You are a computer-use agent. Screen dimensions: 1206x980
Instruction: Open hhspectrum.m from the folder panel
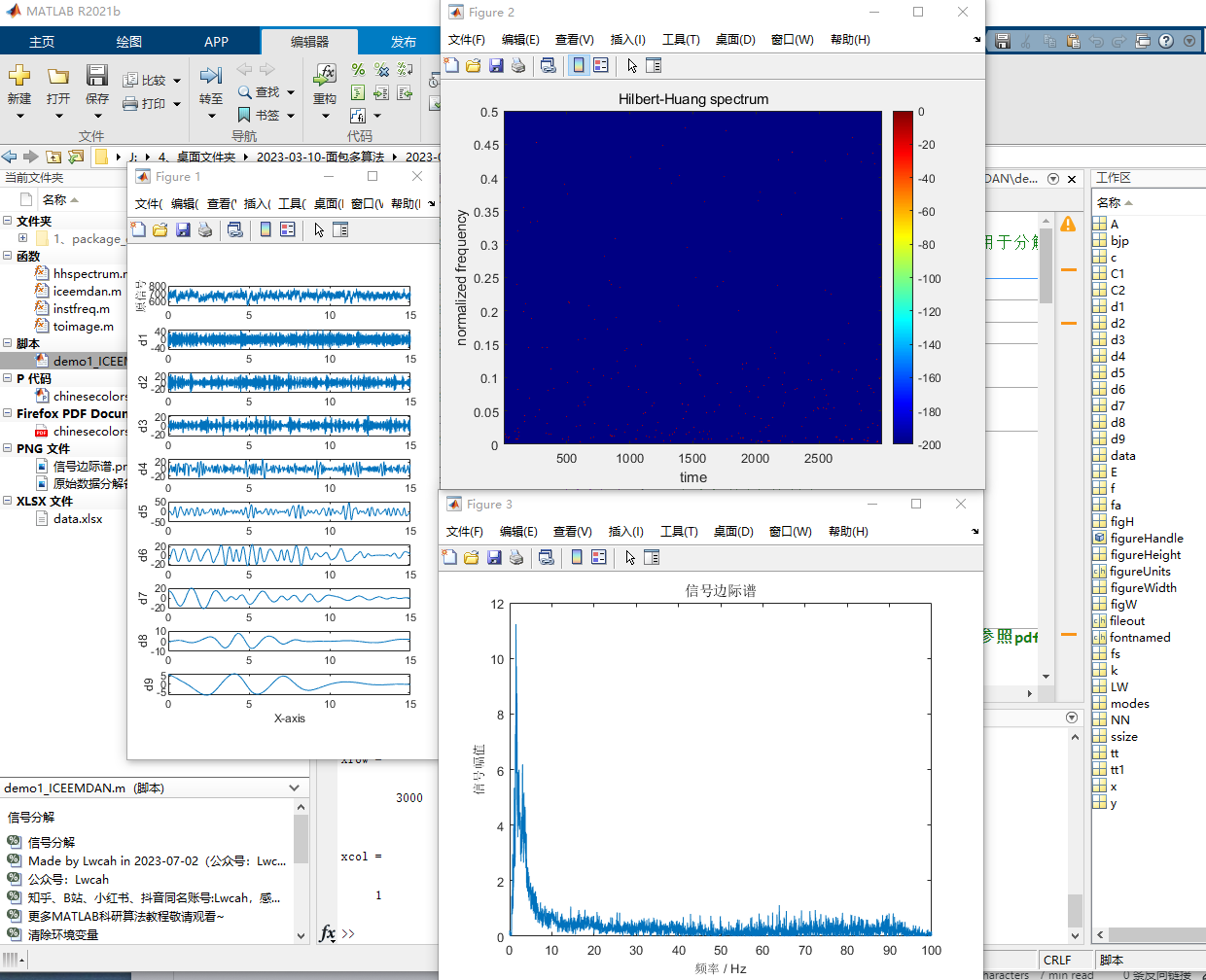click(x=88, y=273)
